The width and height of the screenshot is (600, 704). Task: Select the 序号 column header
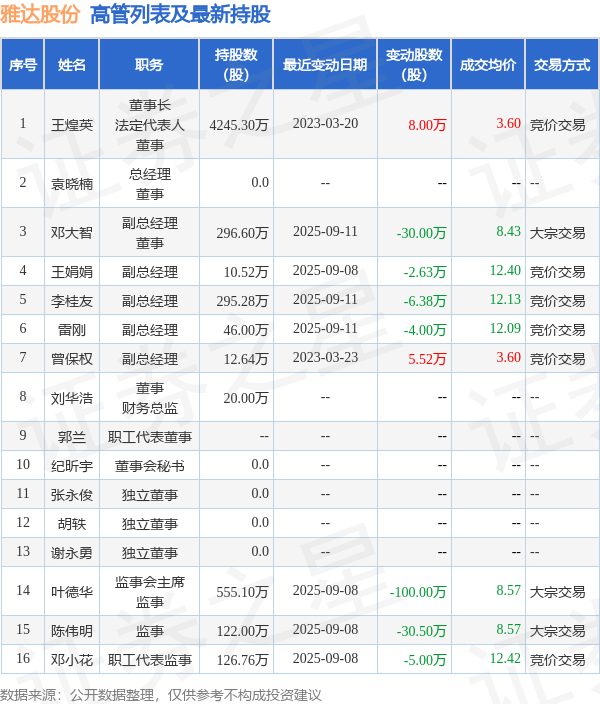[23, 65]
